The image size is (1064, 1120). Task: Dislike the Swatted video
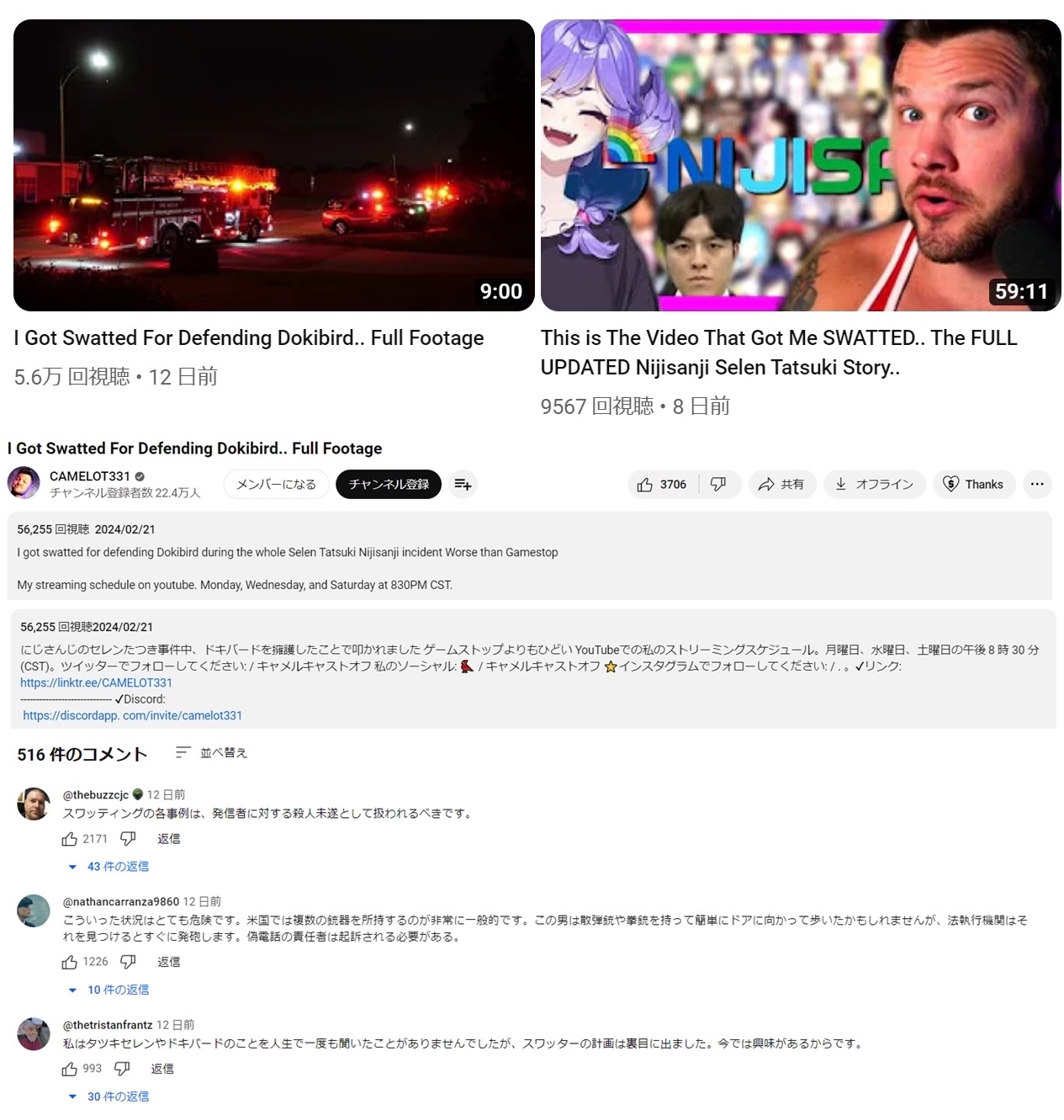pos(719,485)
